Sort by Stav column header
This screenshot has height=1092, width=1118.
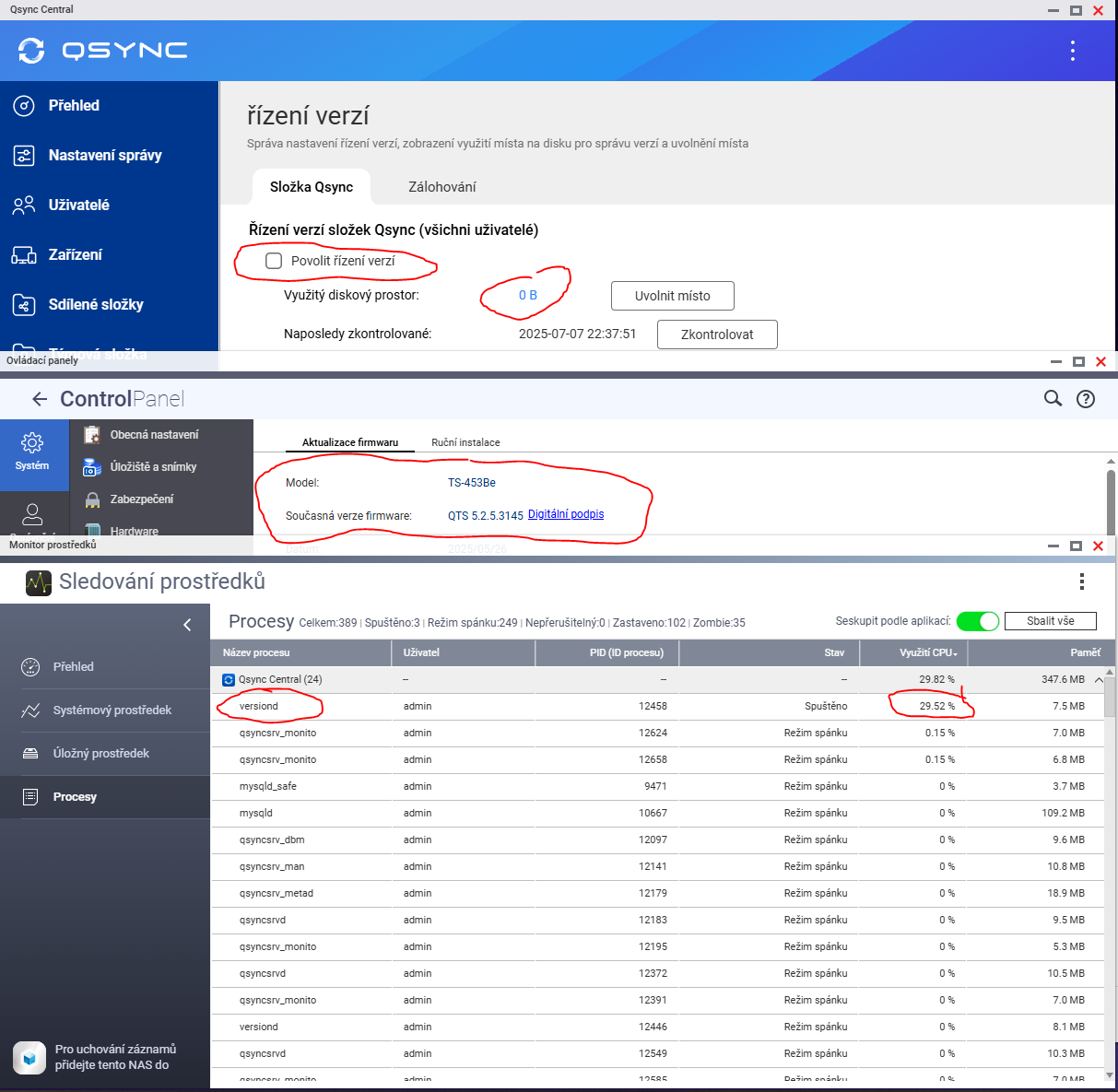(x=770, y=652)
